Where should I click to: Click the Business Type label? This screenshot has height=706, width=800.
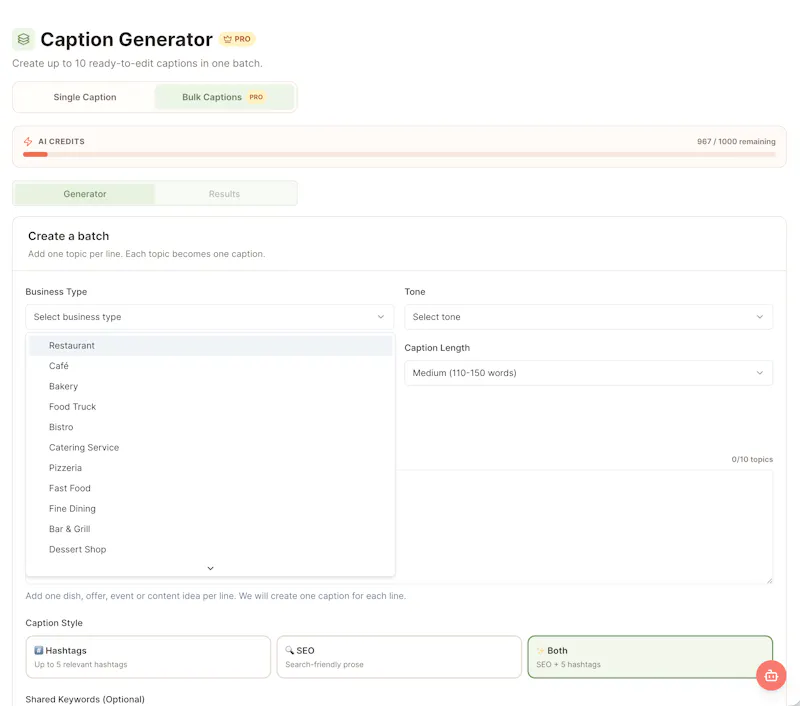(x=56, y=292)
